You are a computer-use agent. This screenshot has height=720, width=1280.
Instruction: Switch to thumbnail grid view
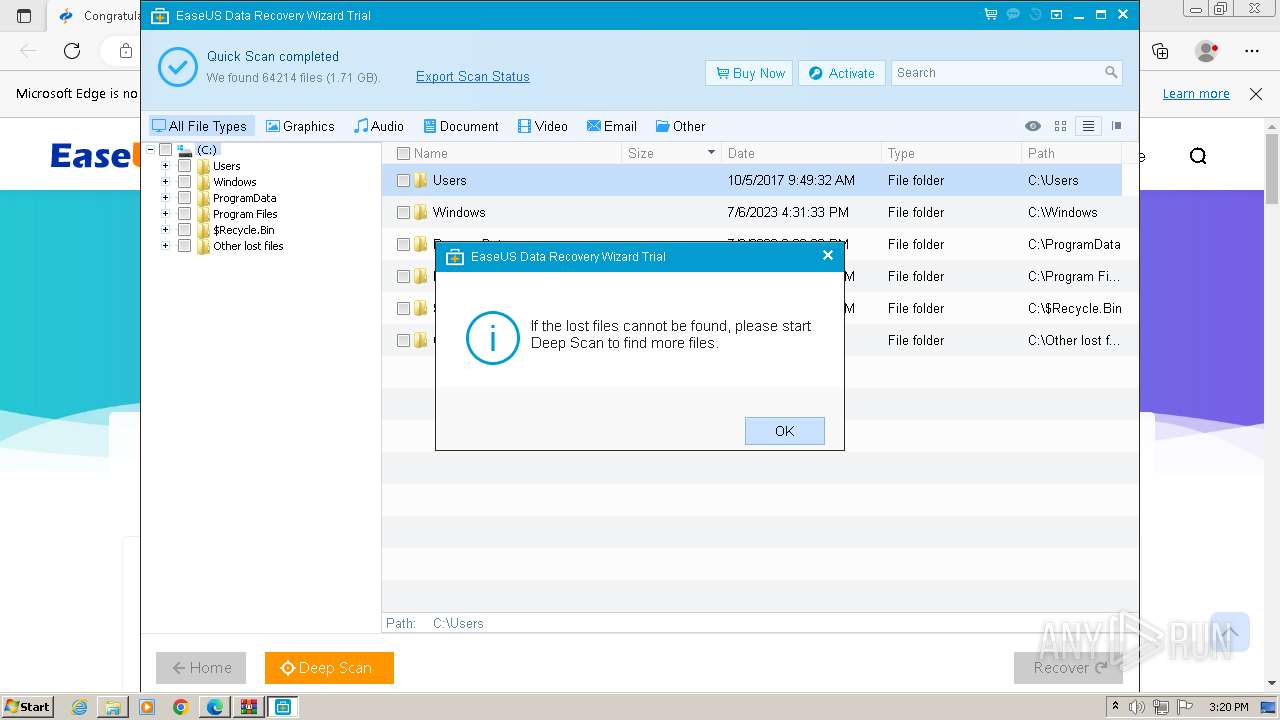click(1061, 126)
